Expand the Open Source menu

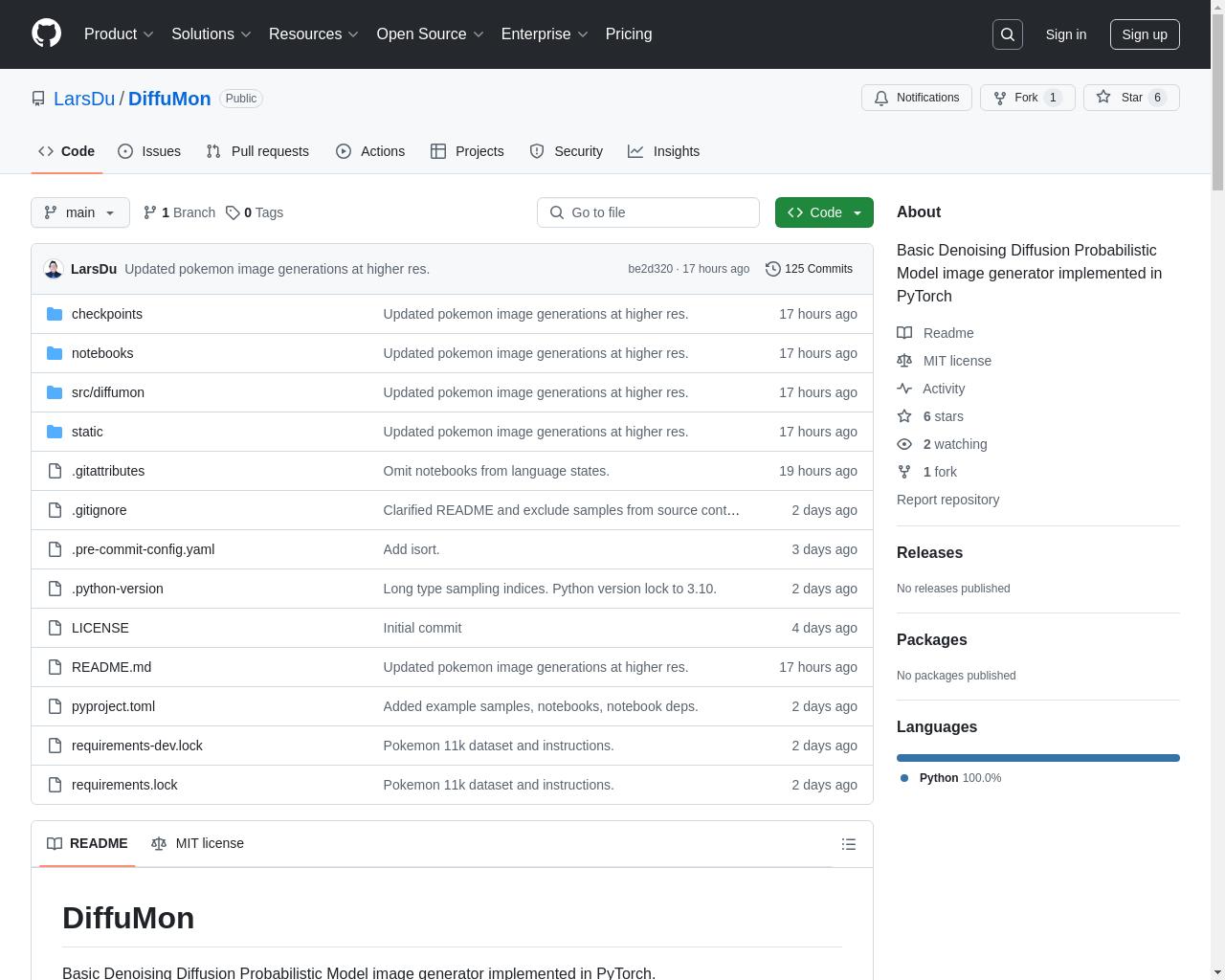coord(430,34)
